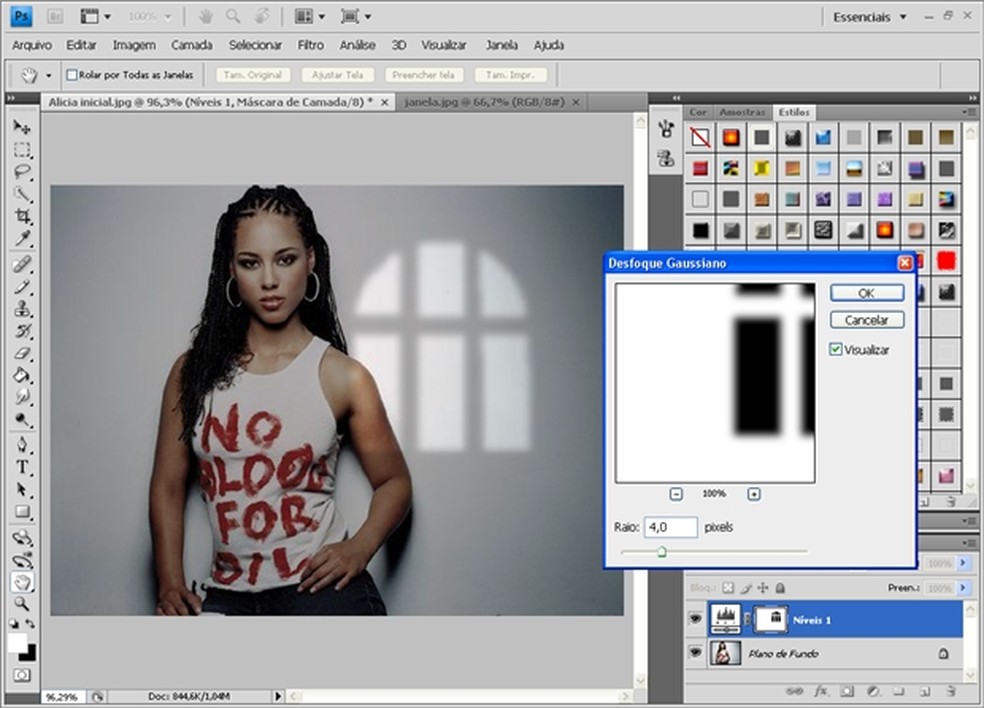Select the Path Selection arrow tool
The image size is (984, 708).
[22, 489]
